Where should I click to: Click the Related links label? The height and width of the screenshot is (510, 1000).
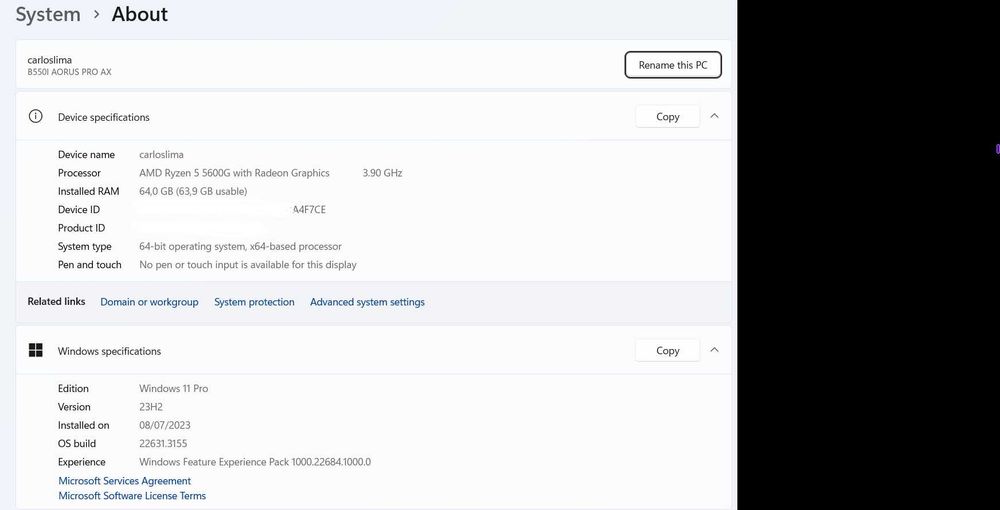click(56, 302)
